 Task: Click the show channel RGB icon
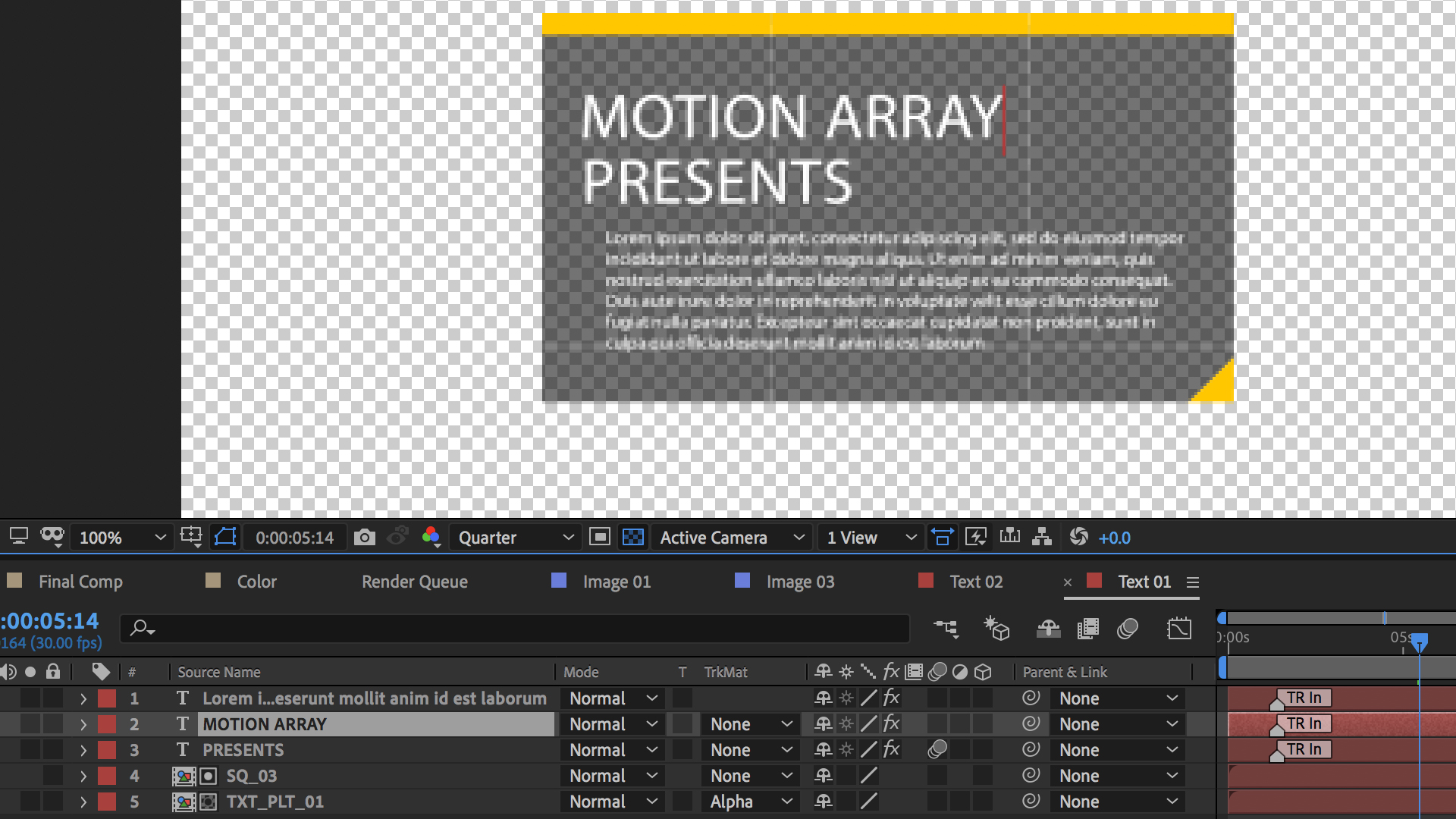point(431,538)
